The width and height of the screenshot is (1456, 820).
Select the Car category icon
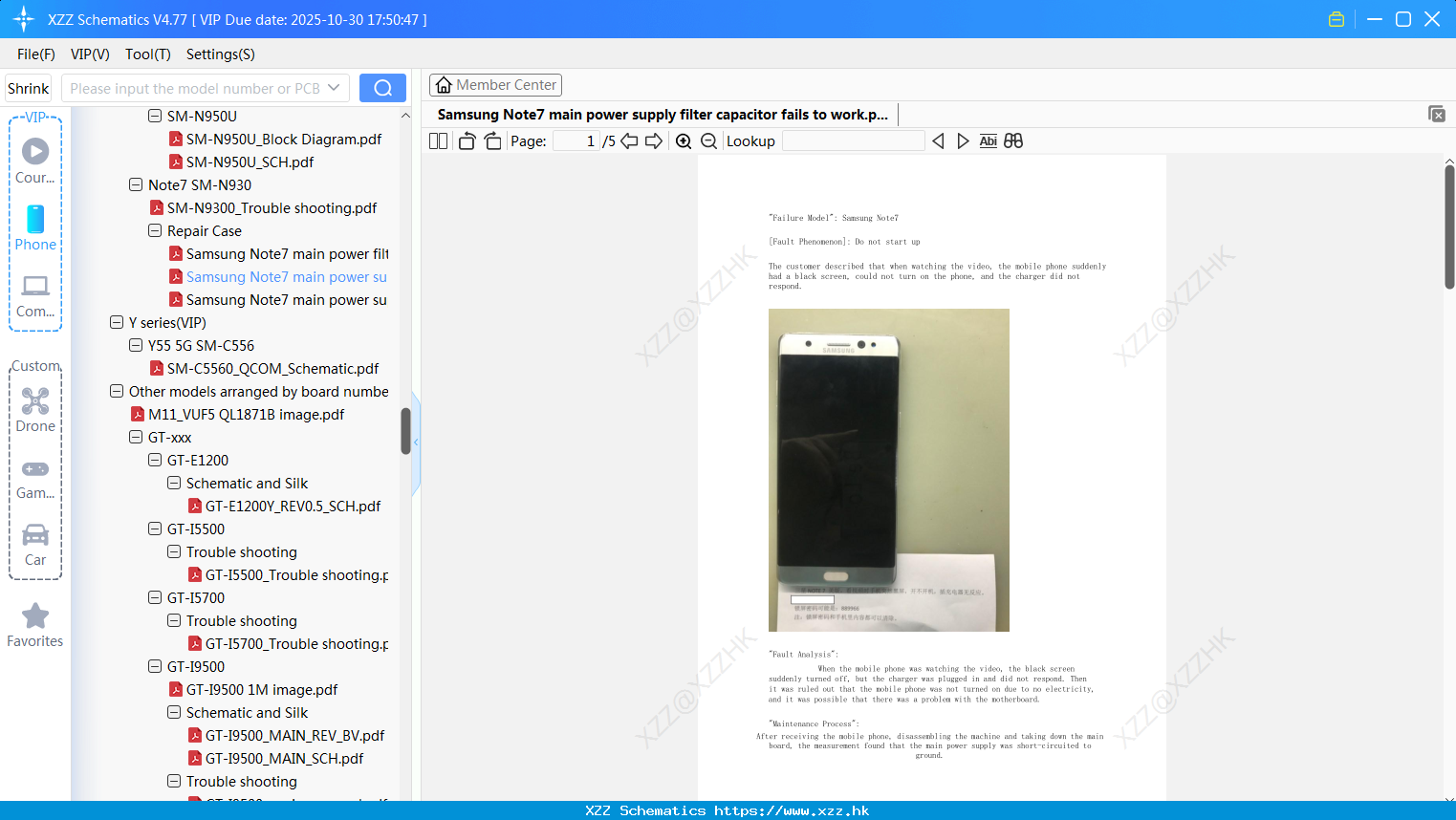pos(35,545)
